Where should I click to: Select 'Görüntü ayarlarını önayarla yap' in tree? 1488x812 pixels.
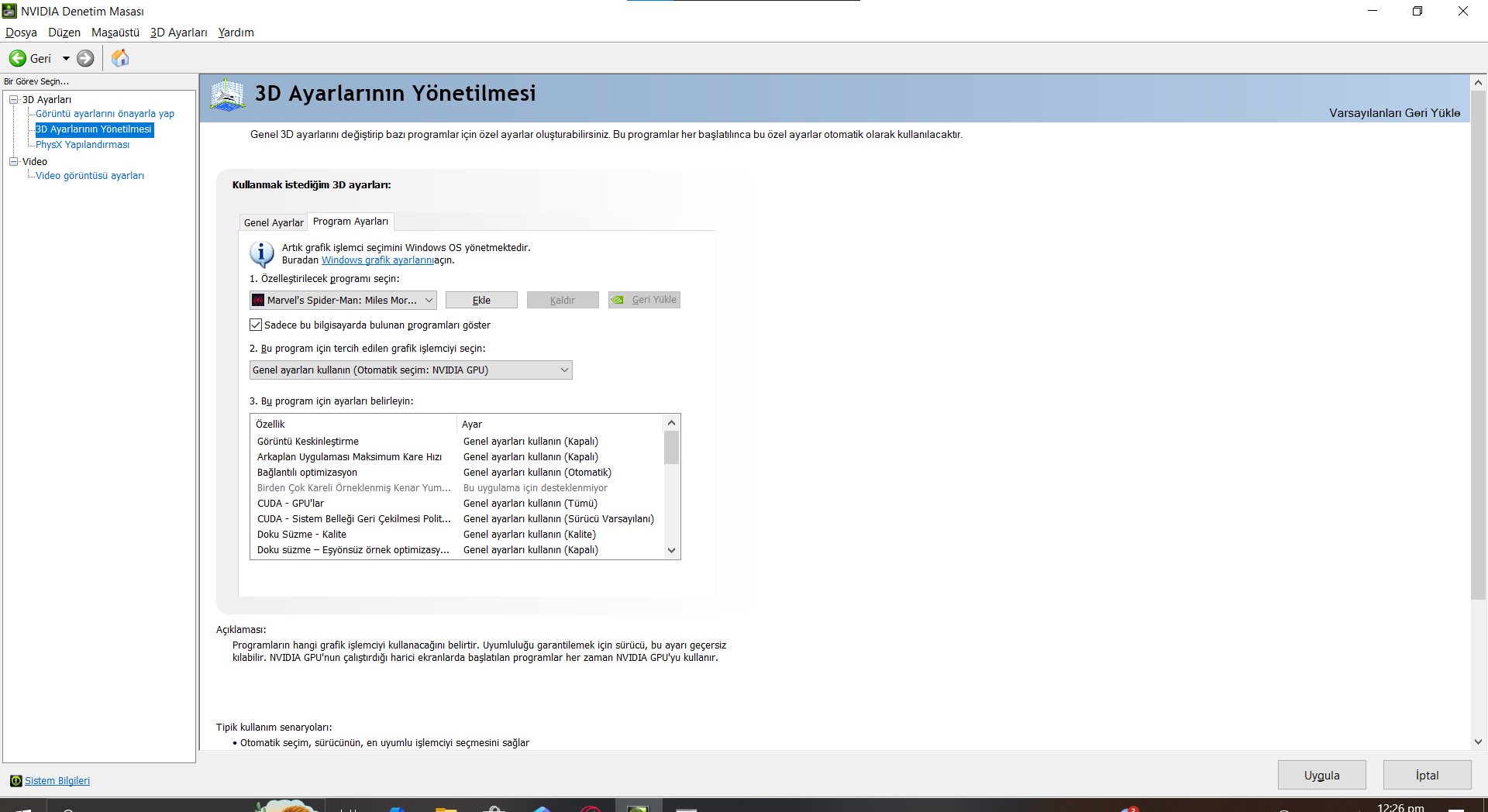105,113
